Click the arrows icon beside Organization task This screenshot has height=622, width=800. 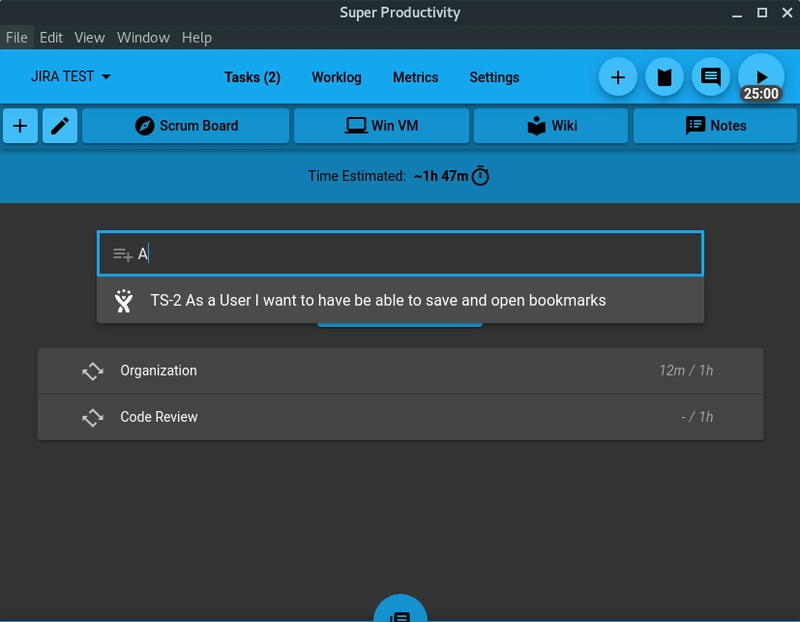pyautogui.click(x=93, y=371)
